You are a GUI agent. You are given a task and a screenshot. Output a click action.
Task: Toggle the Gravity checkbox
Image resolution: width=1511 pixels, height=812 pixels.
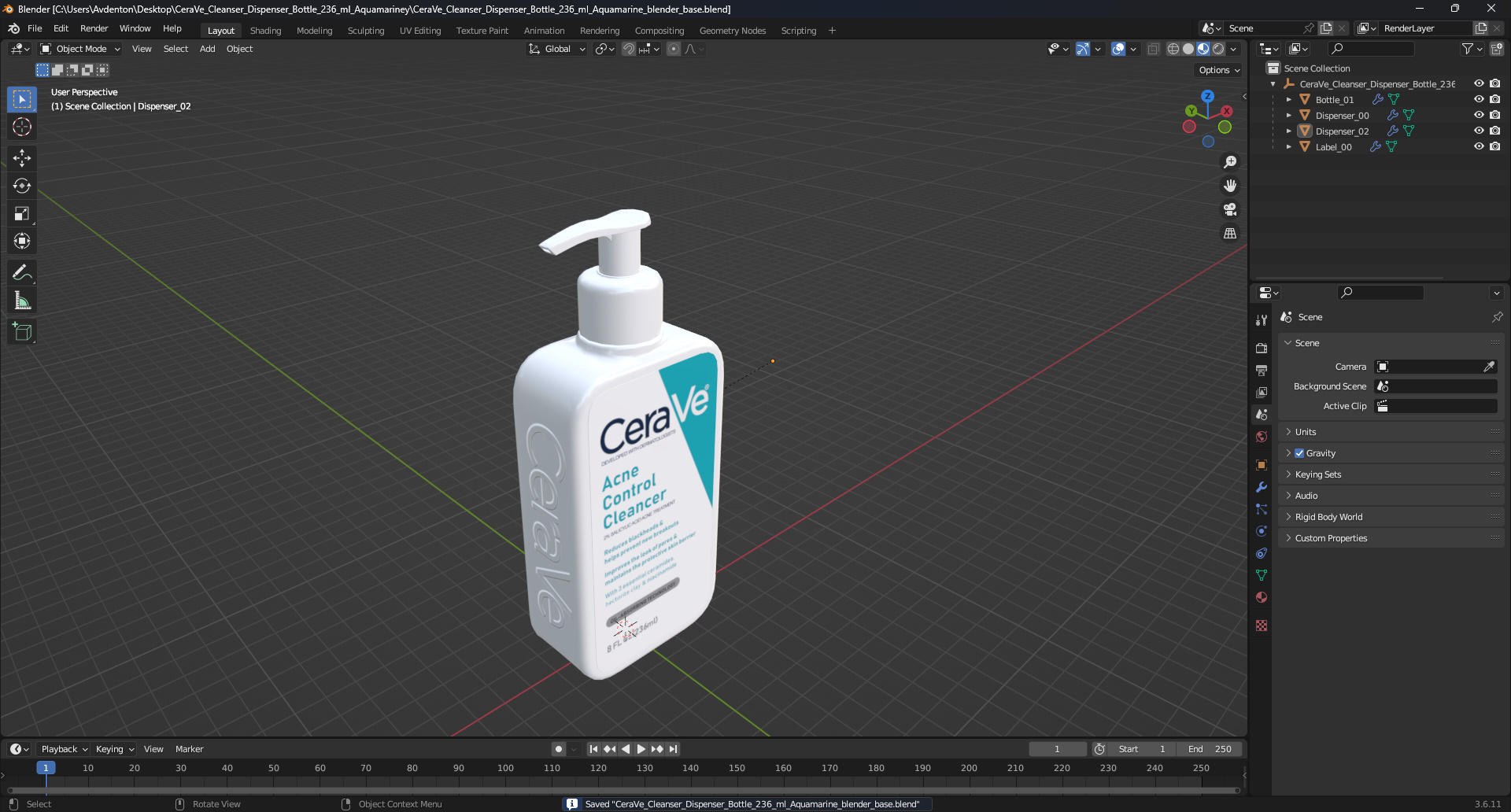coord(1299,453)
